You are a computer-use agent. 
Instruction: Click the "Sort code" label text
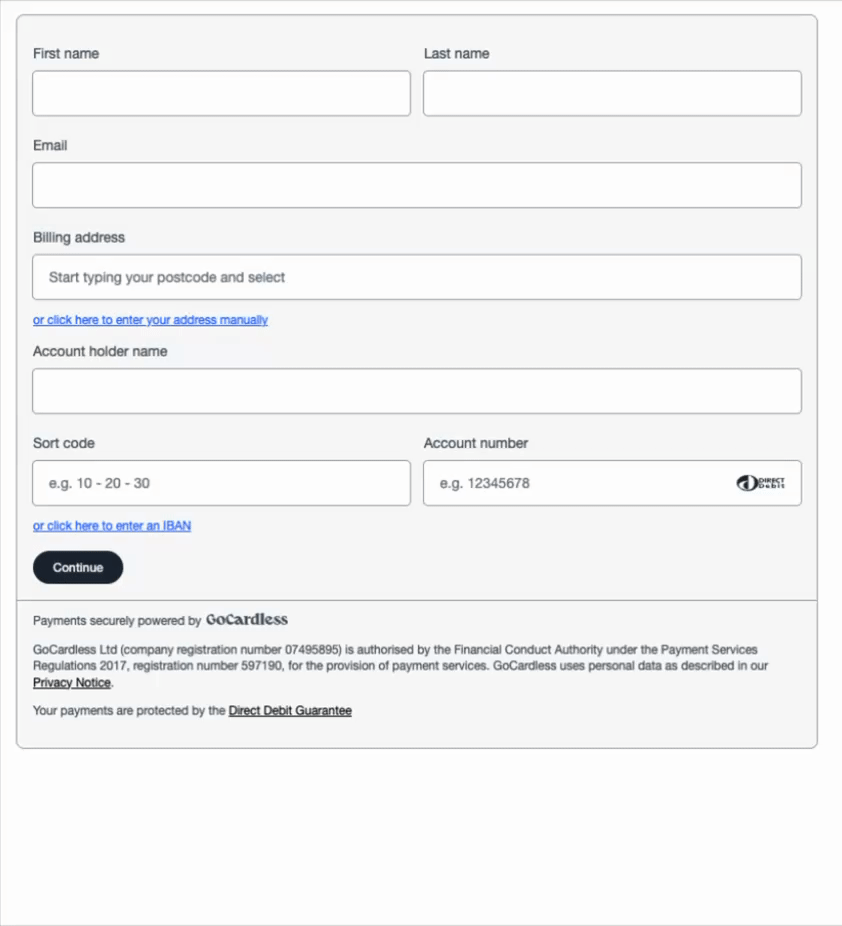64,444
